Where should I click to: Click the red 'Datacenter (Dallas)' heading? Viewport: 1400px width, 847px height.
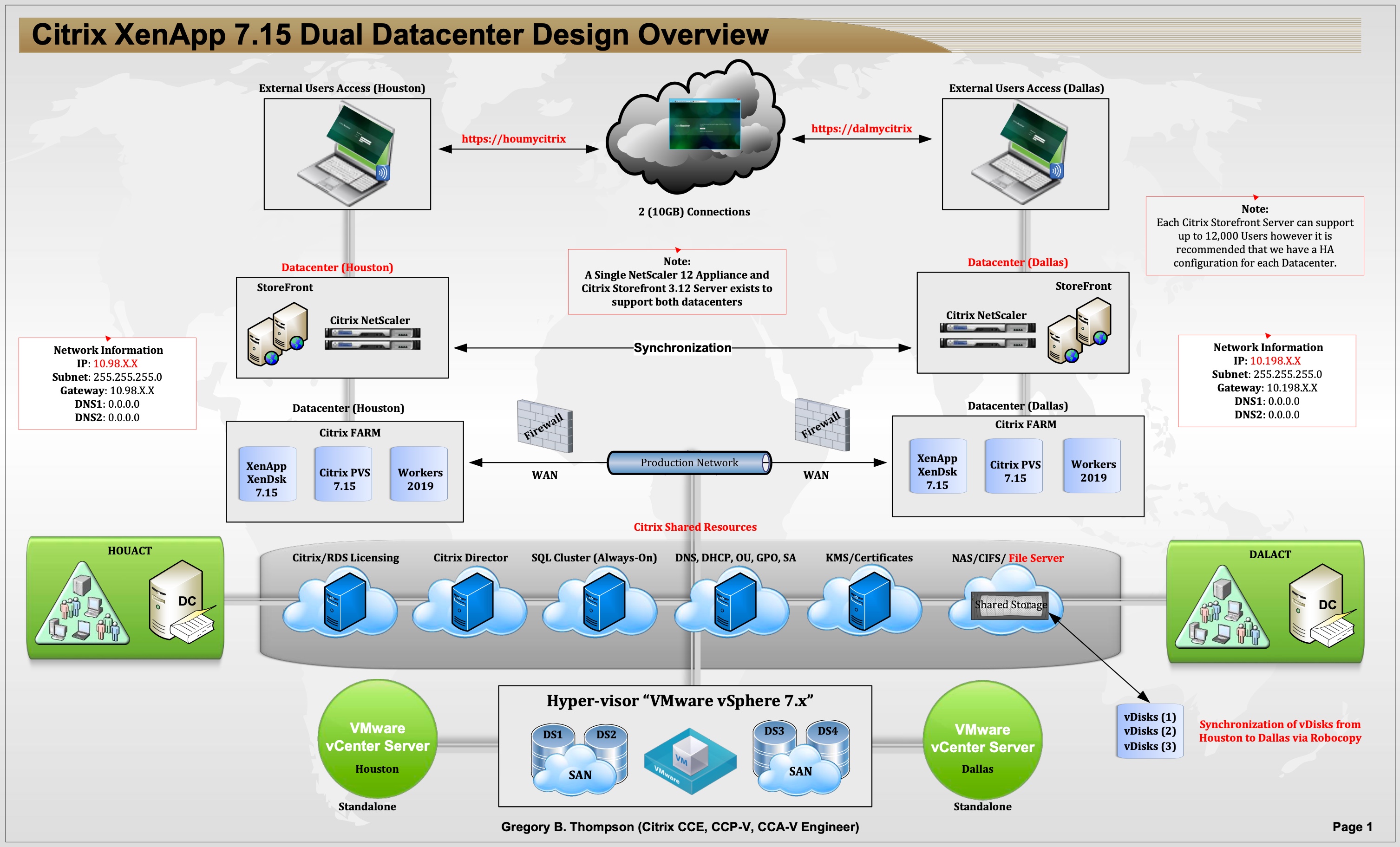tap(1018, 262)
